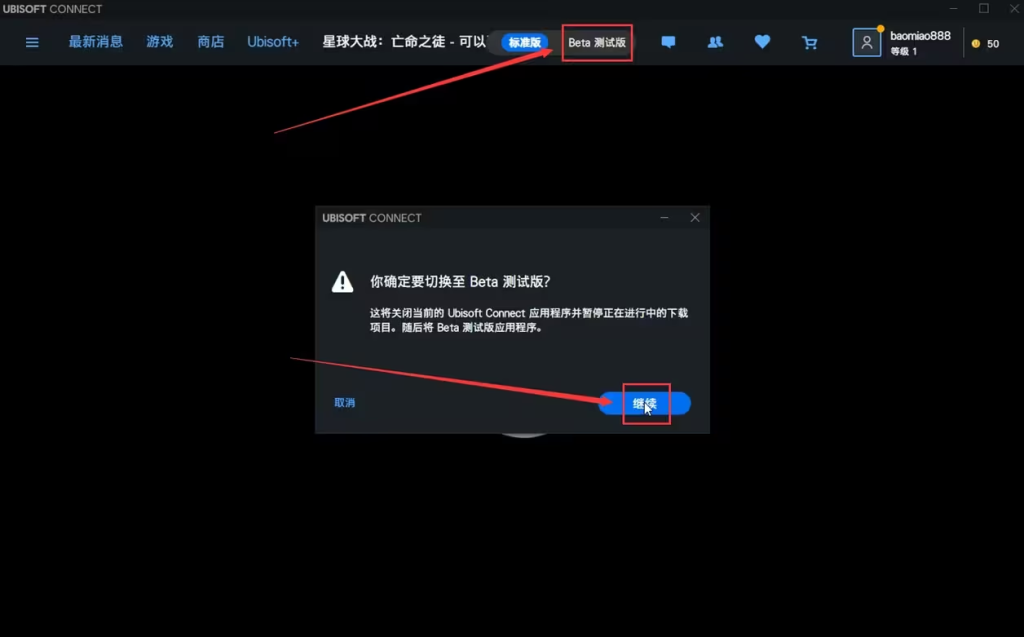Image resolution: width=1024 pixels, height=637 pixels.
Task: Click the Units coin icon
Action: (976, 44)
